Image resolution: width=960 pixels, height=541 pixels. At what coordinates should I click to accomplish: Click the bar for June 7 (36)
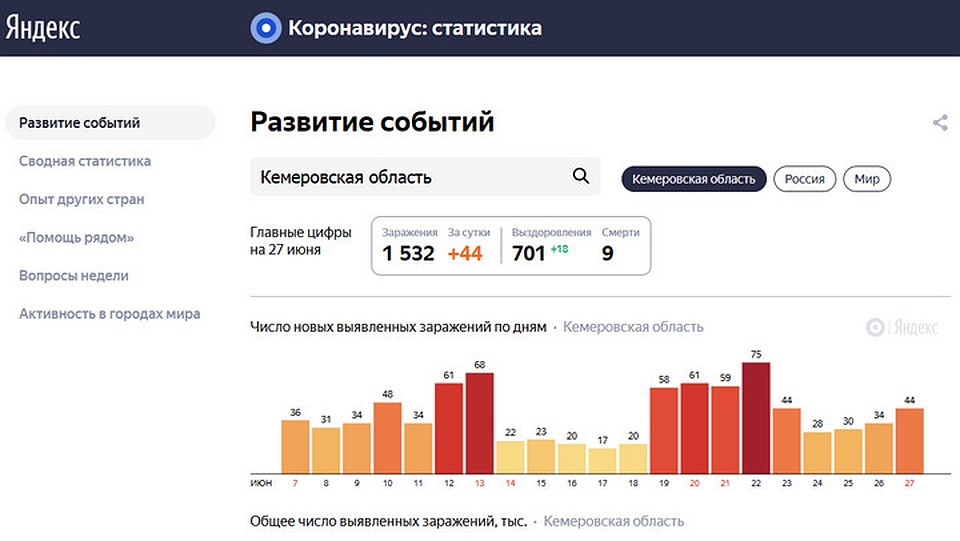click(x=295, y=447)
